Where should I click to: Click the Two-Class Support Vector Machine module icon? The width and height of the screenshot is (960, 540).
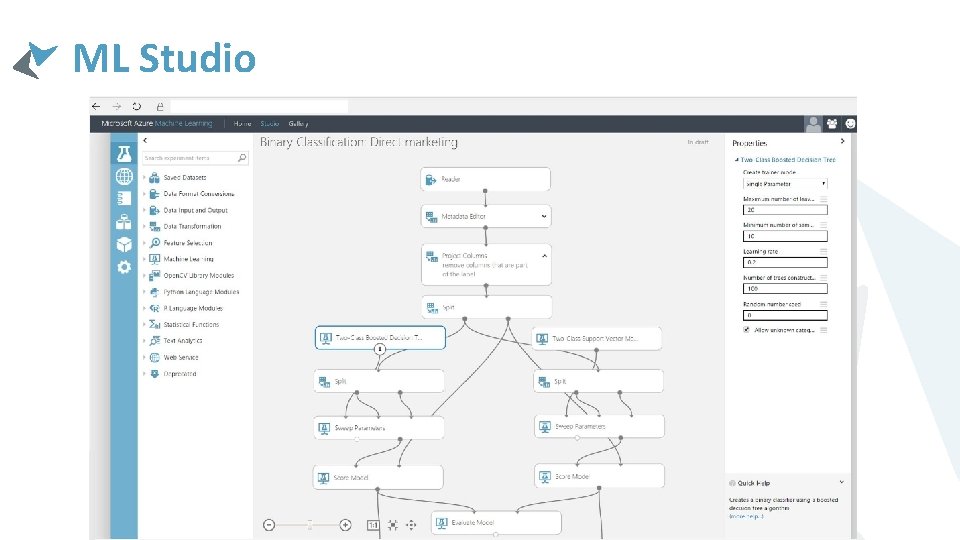point(542,338)
